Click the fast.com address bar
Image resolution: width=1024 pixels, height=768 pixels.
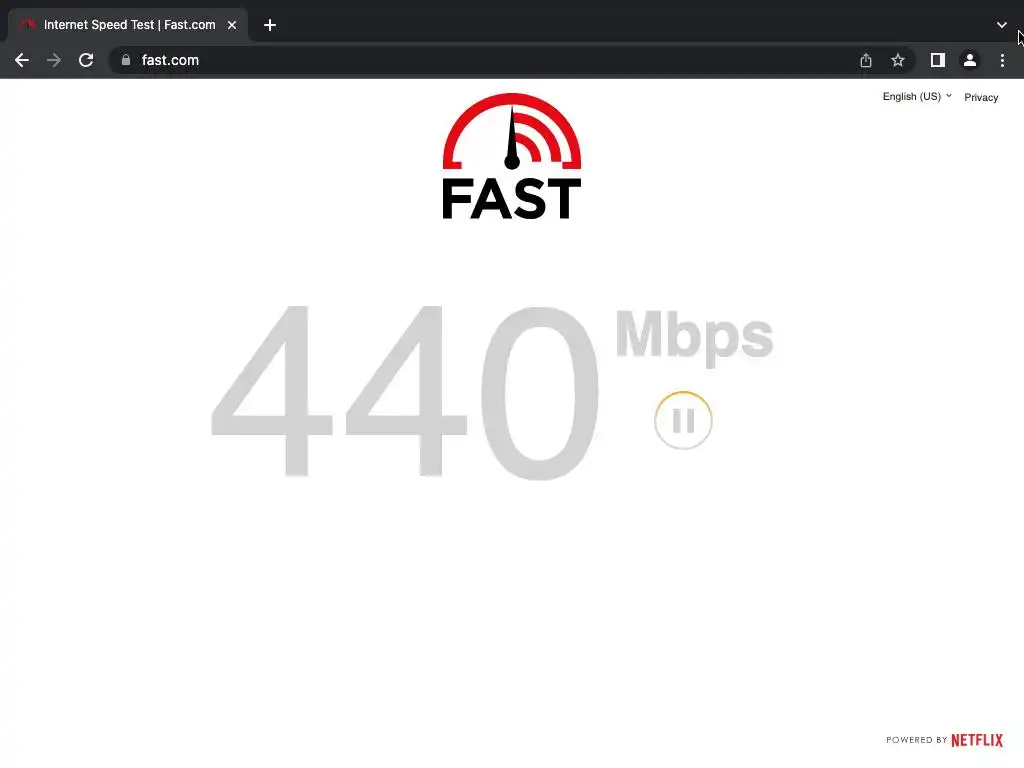(x=483, y=60)
